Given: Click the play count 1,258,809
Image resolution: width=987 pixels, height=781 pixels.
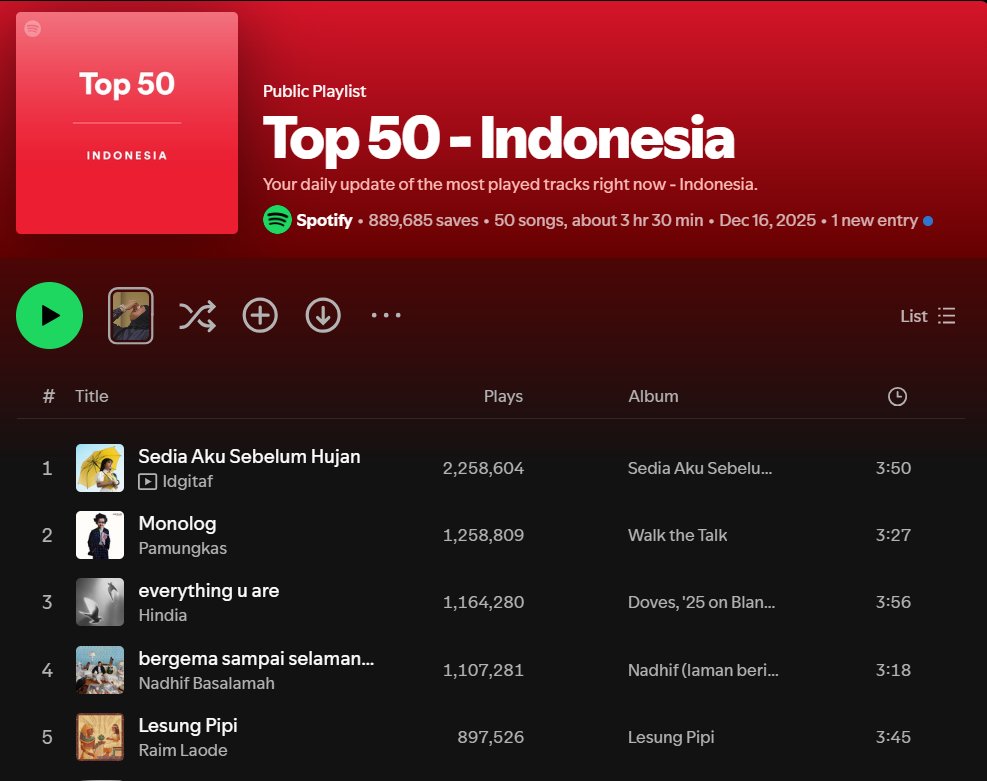Looking at the screenshot, I should [483, 535].
